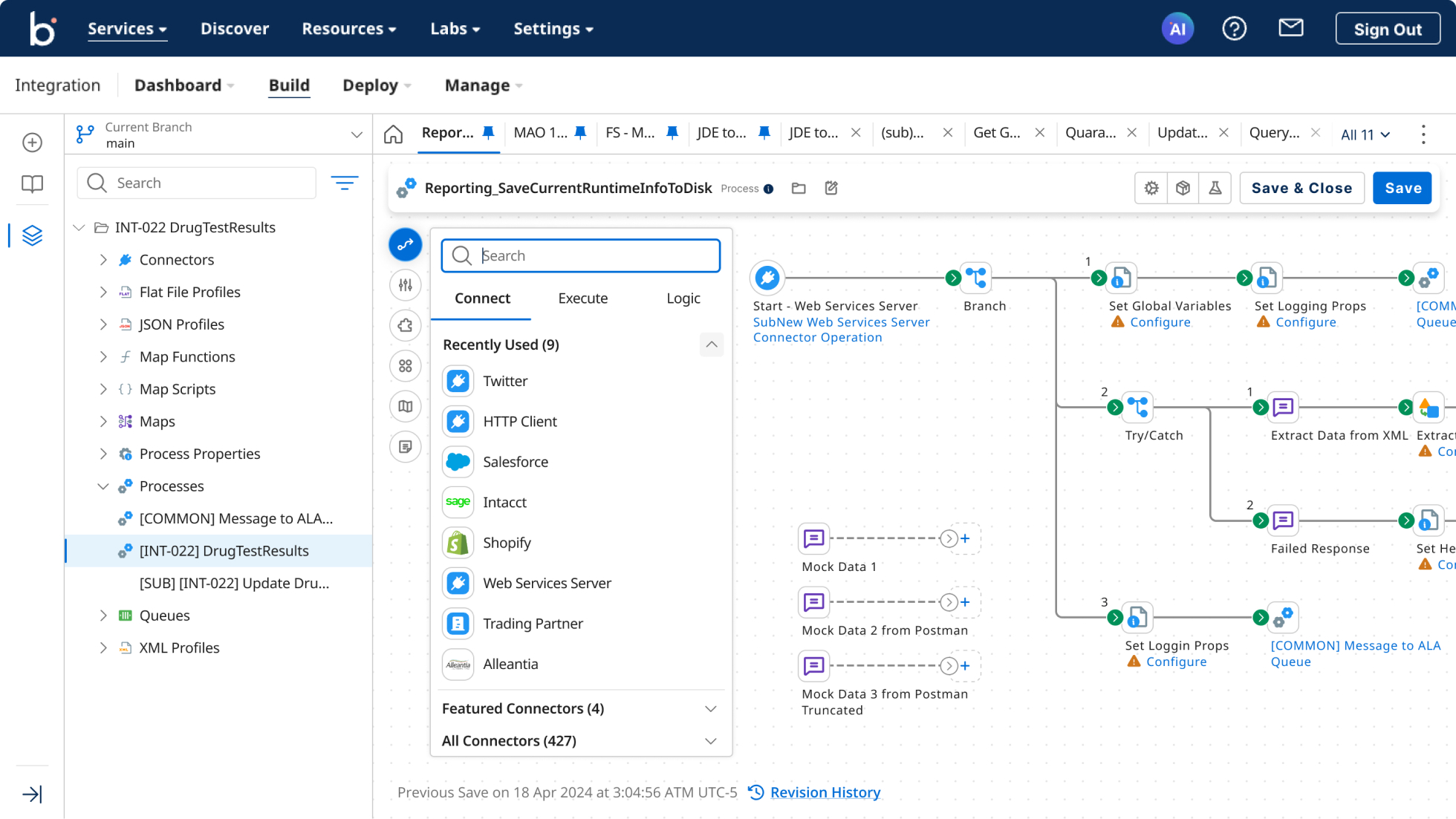
Task: Expand the JSON Profiles folder
Action: point(103,324)
